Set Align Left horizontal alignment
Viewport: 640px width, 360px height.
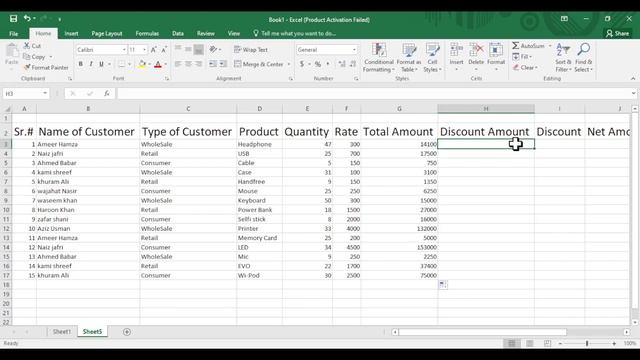point(178,64)
